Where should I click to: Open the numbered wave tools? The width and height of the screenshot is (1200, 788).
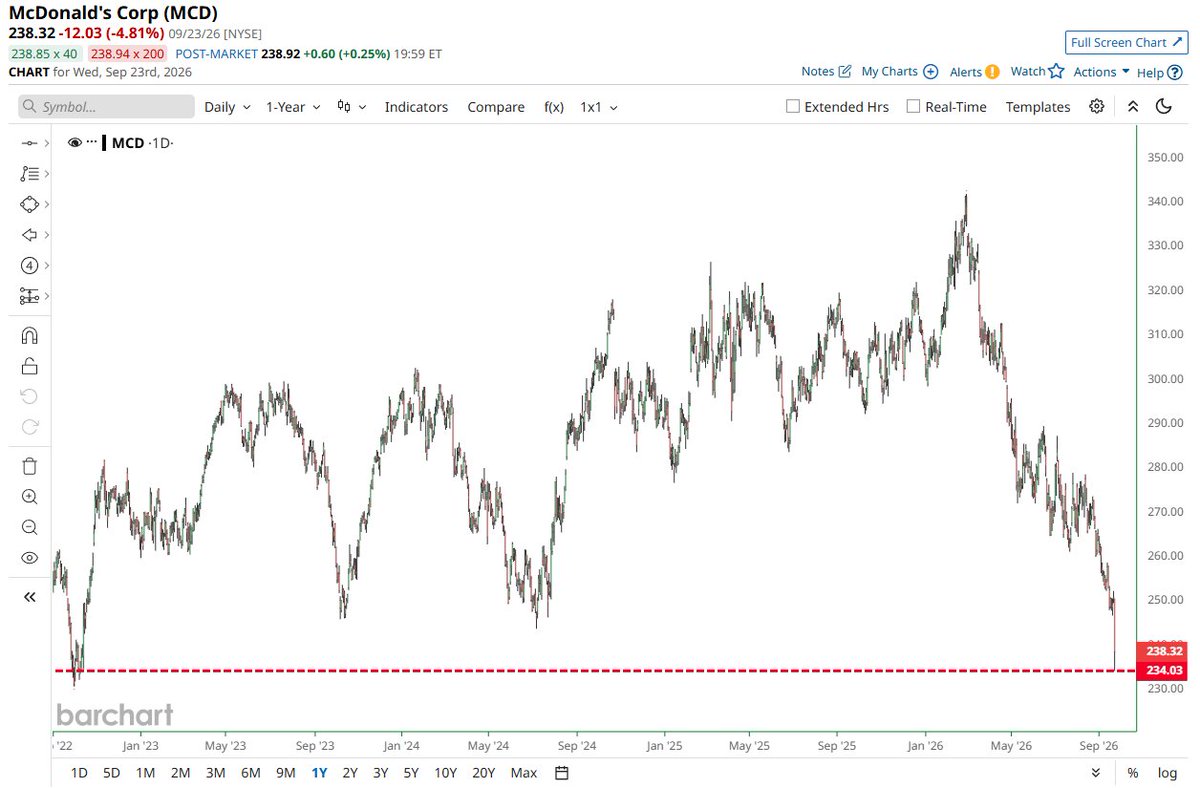[29, 266]
